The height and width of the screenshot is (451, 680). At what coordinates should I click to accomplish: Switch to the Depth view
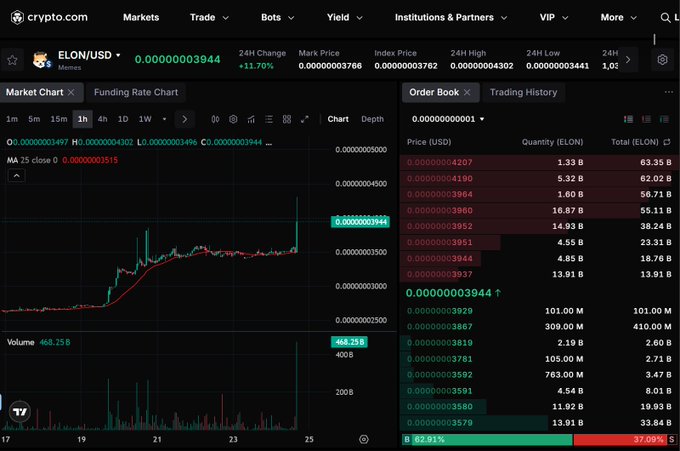[373, 119]
